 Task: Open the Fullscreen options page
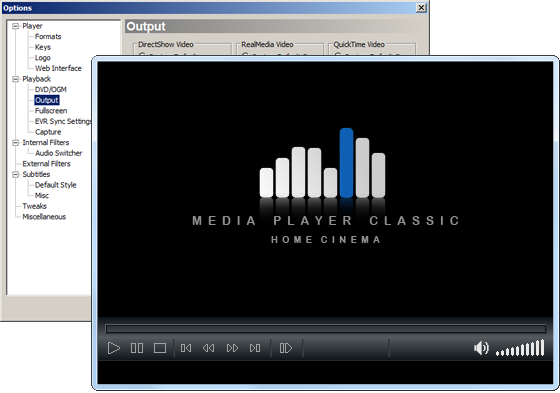coord(51,111)
